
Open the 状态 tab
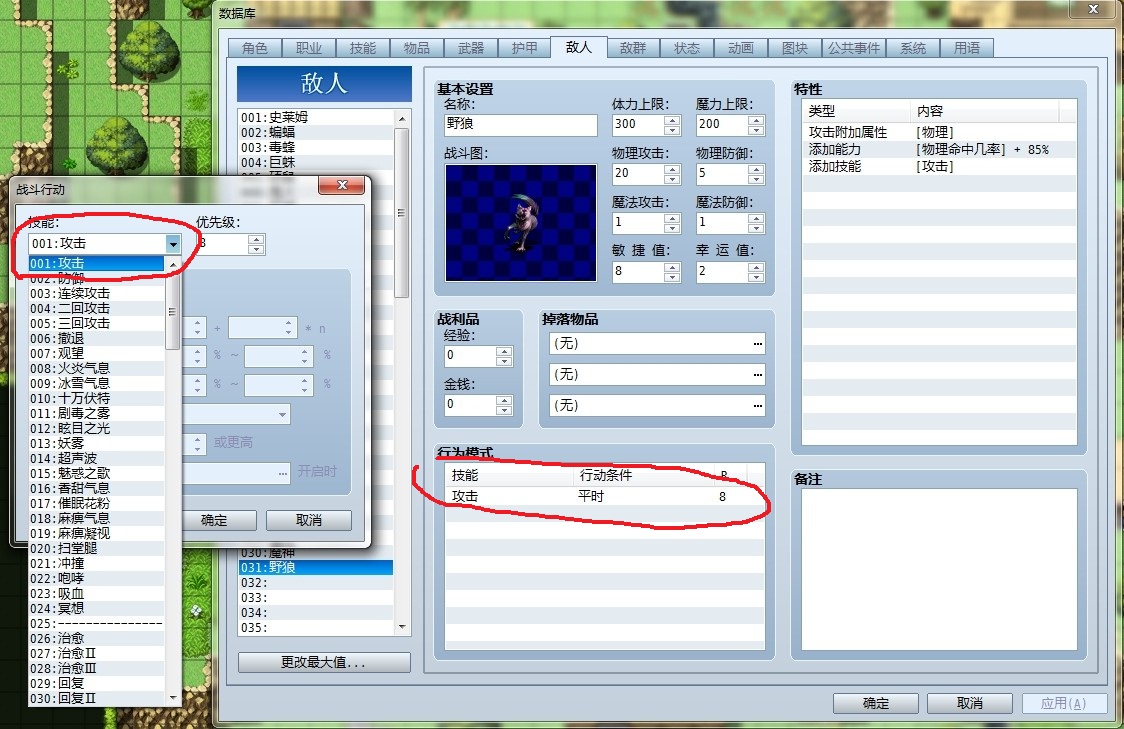tap(687, 48)
